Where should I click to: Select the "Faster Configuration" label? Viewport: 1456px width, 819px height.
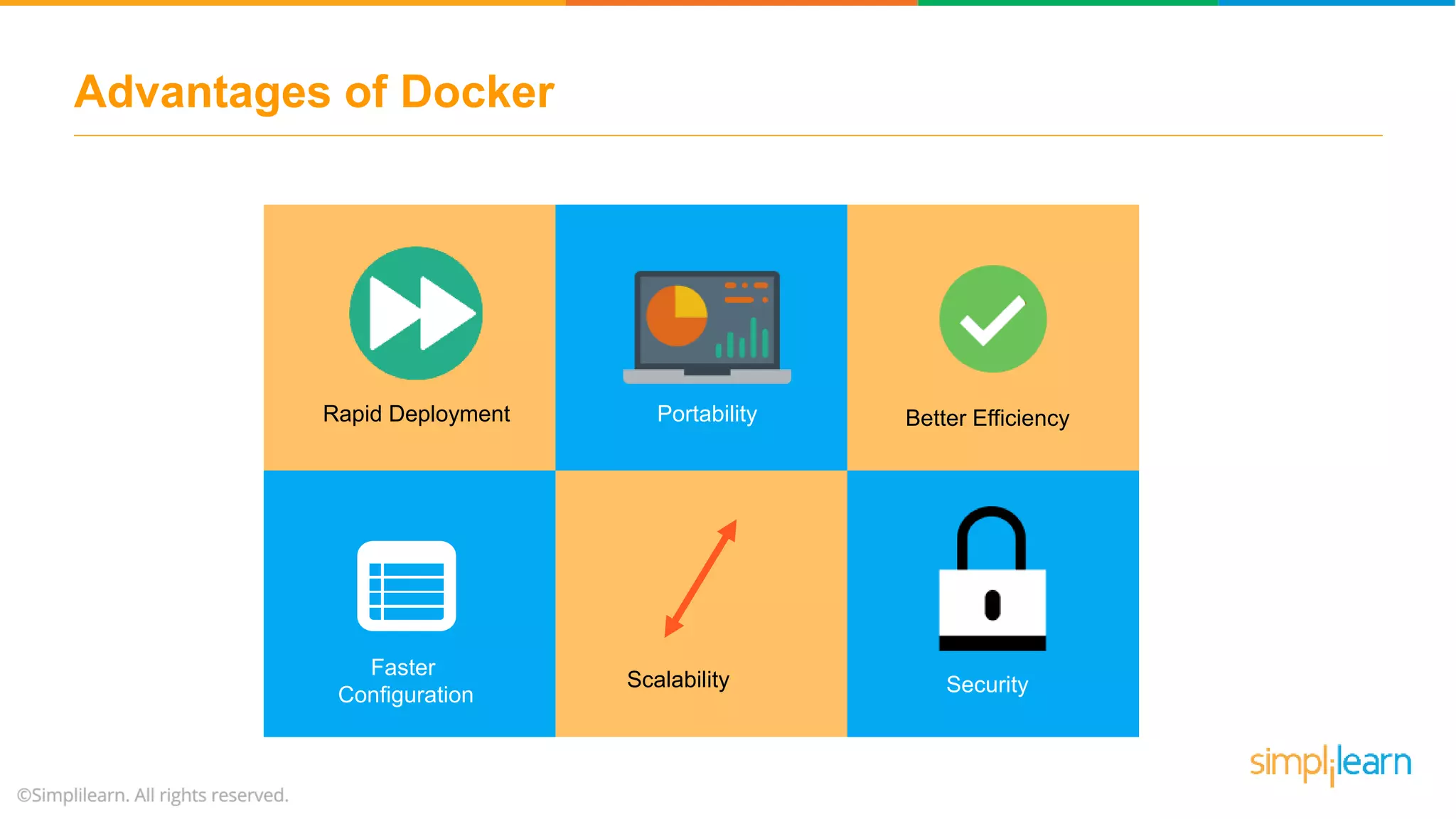tap(405, 681)
